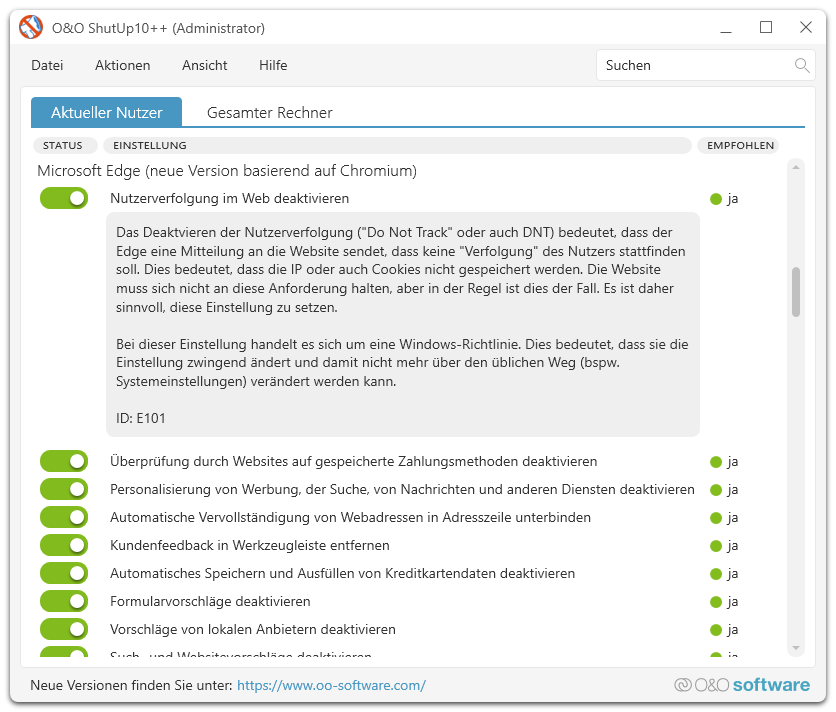Click the scrollbar up arrow

point(796,167)
